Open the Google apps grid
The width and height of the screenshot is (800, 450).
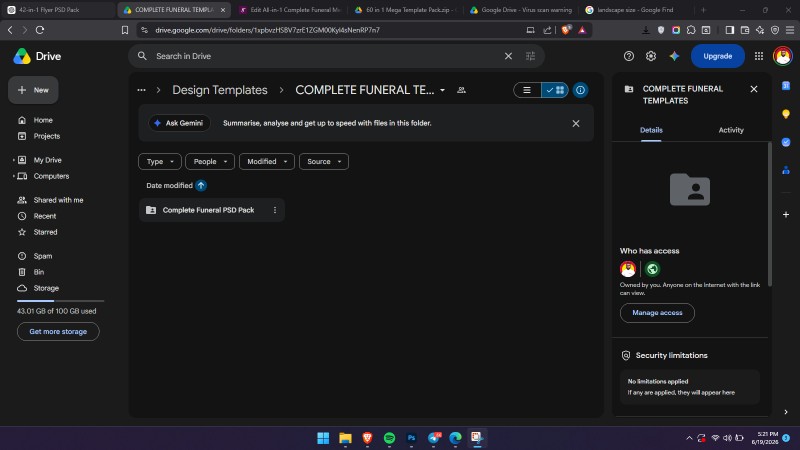tap(759, 56)
